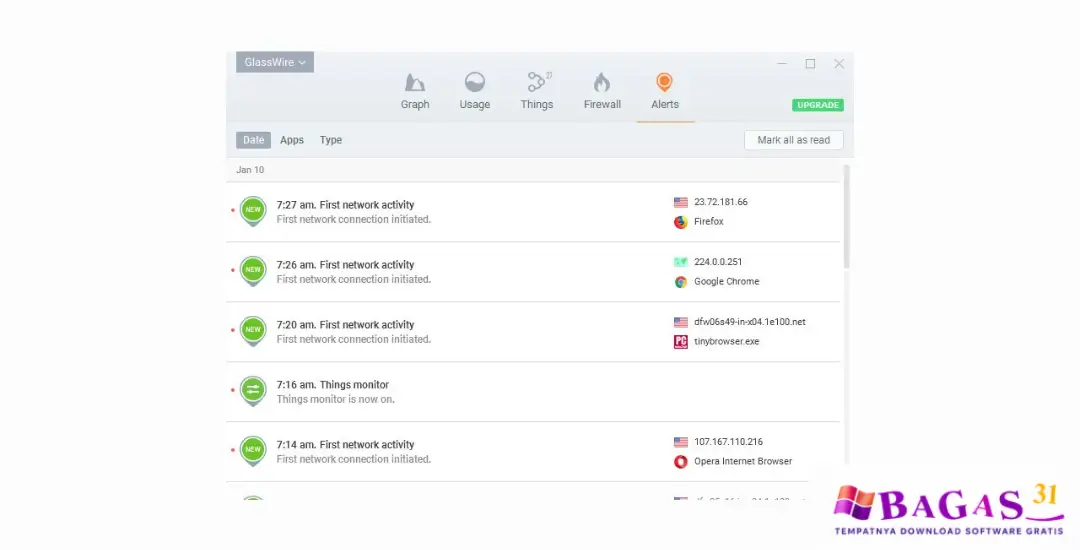Click the tinybrowser.exe app name

(727, 341)
